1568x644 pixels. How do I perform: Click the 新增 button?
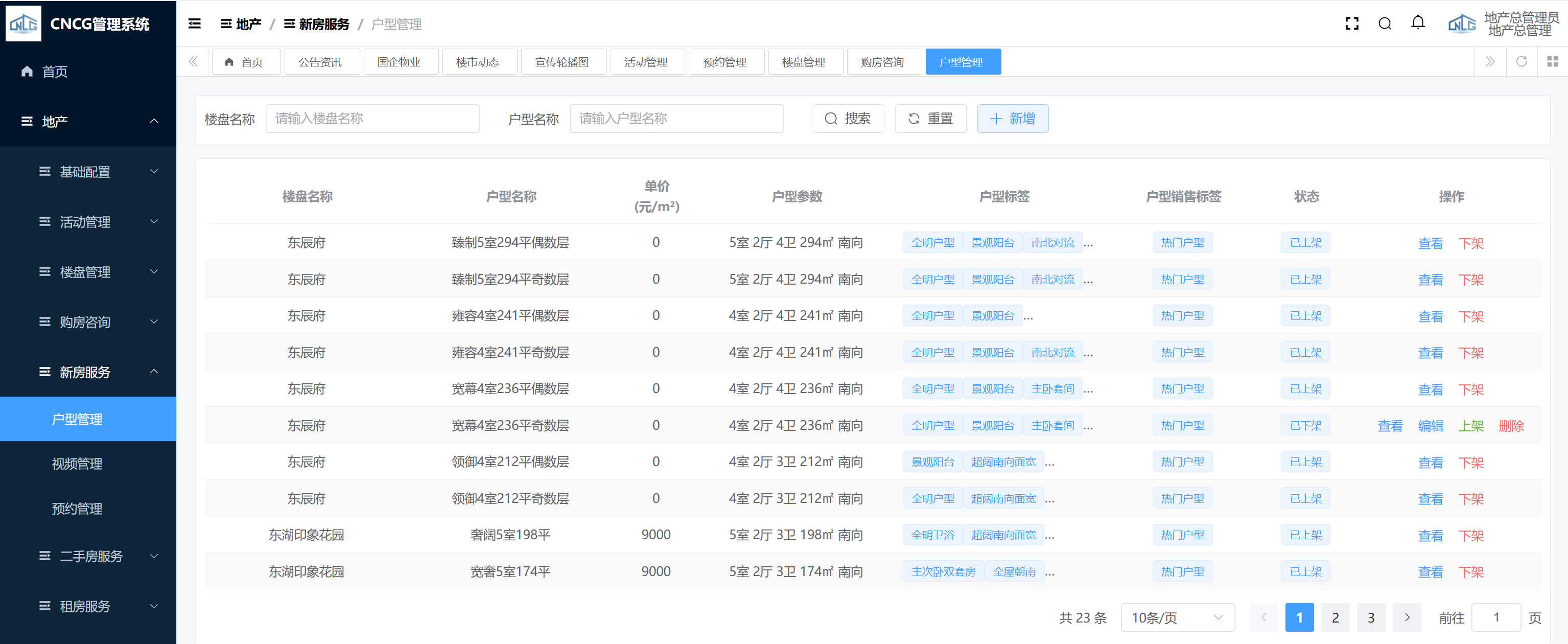[1012, 119]
